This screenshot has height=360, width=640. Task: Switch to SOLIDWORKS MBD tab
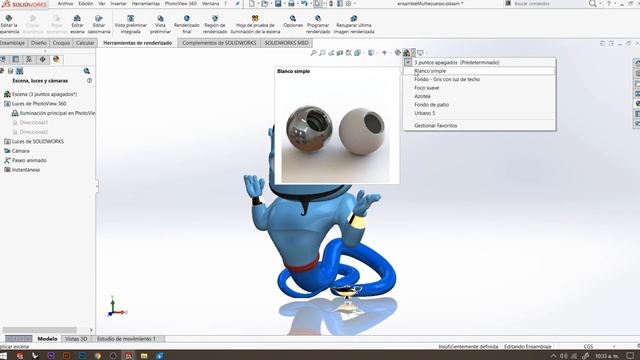point(287,43)
